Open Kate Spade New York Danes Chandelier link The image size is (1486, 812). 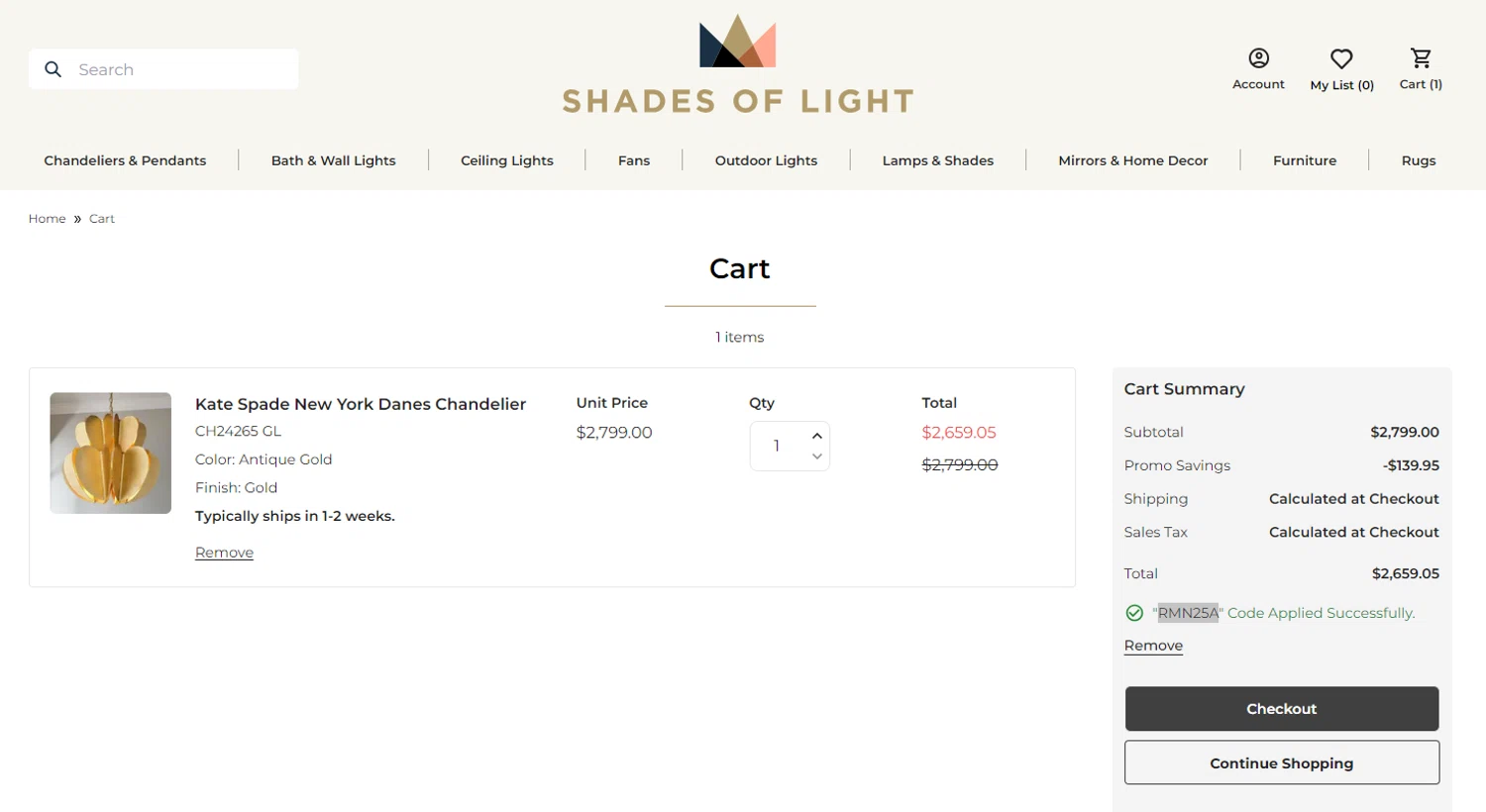tap(361, 404)
